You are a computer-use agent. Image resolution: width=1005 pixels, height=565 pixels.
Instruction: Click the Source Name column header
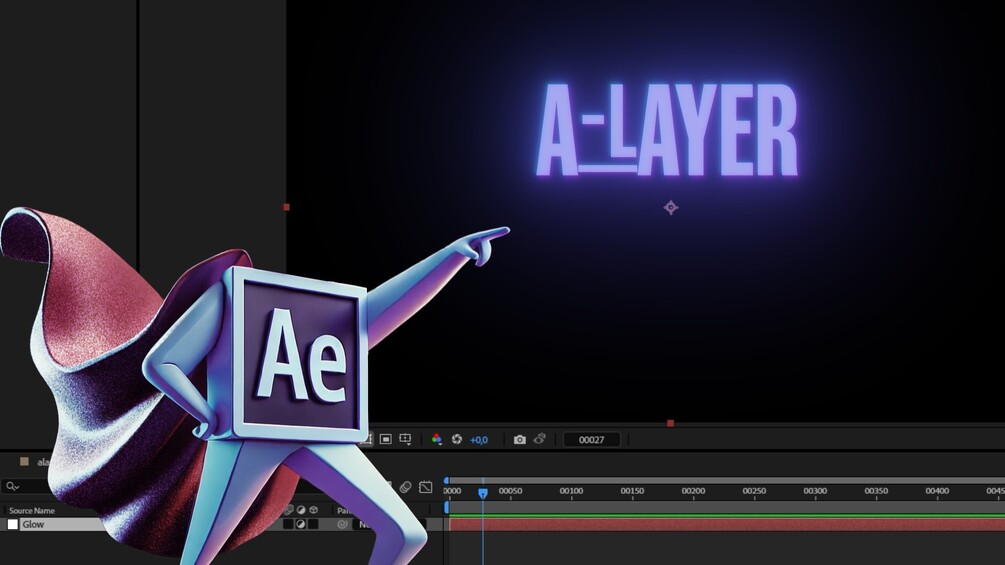[x=31, y=511]
